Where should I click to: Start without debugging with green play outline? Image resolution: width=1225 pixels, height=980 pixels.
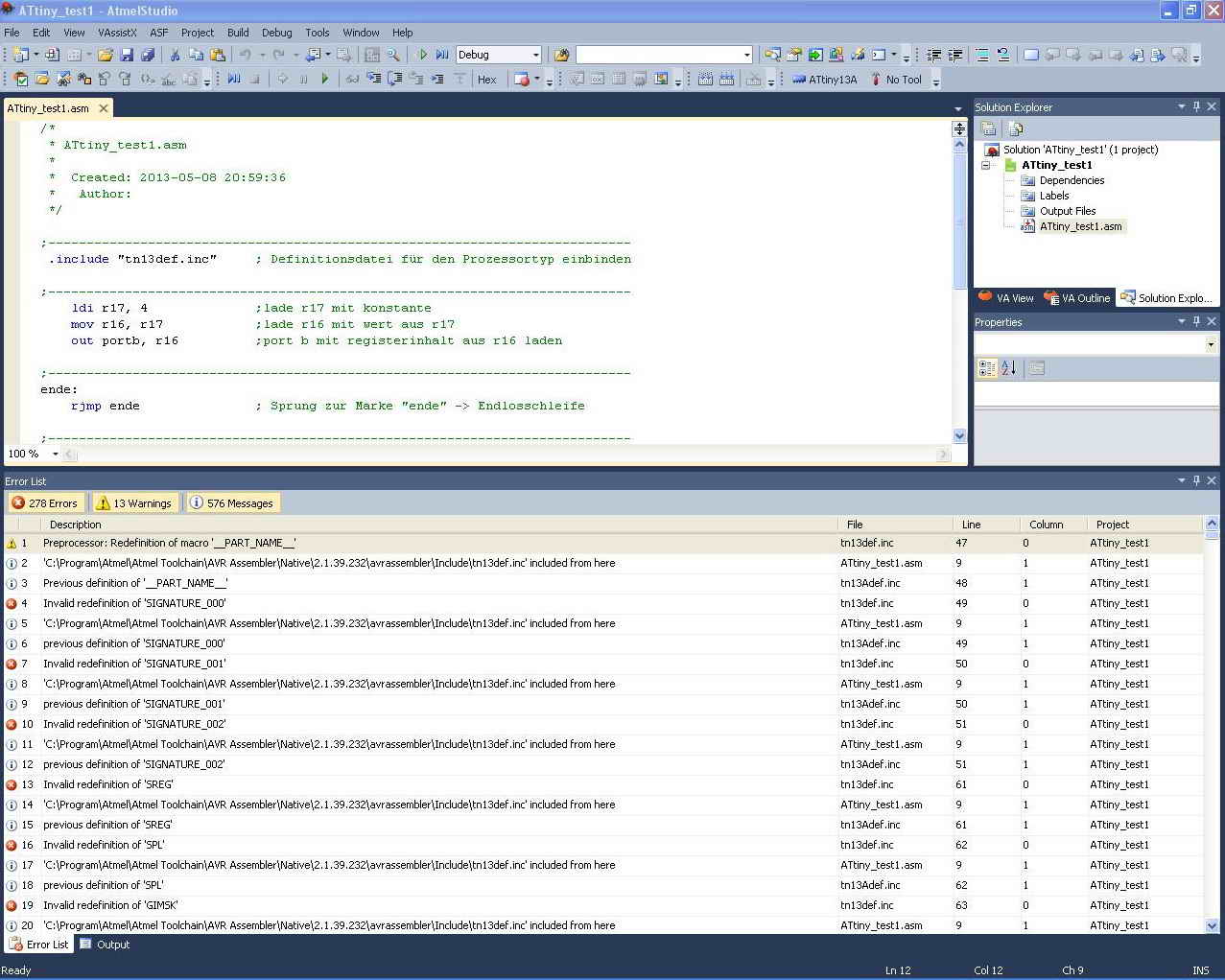[422, 55]
